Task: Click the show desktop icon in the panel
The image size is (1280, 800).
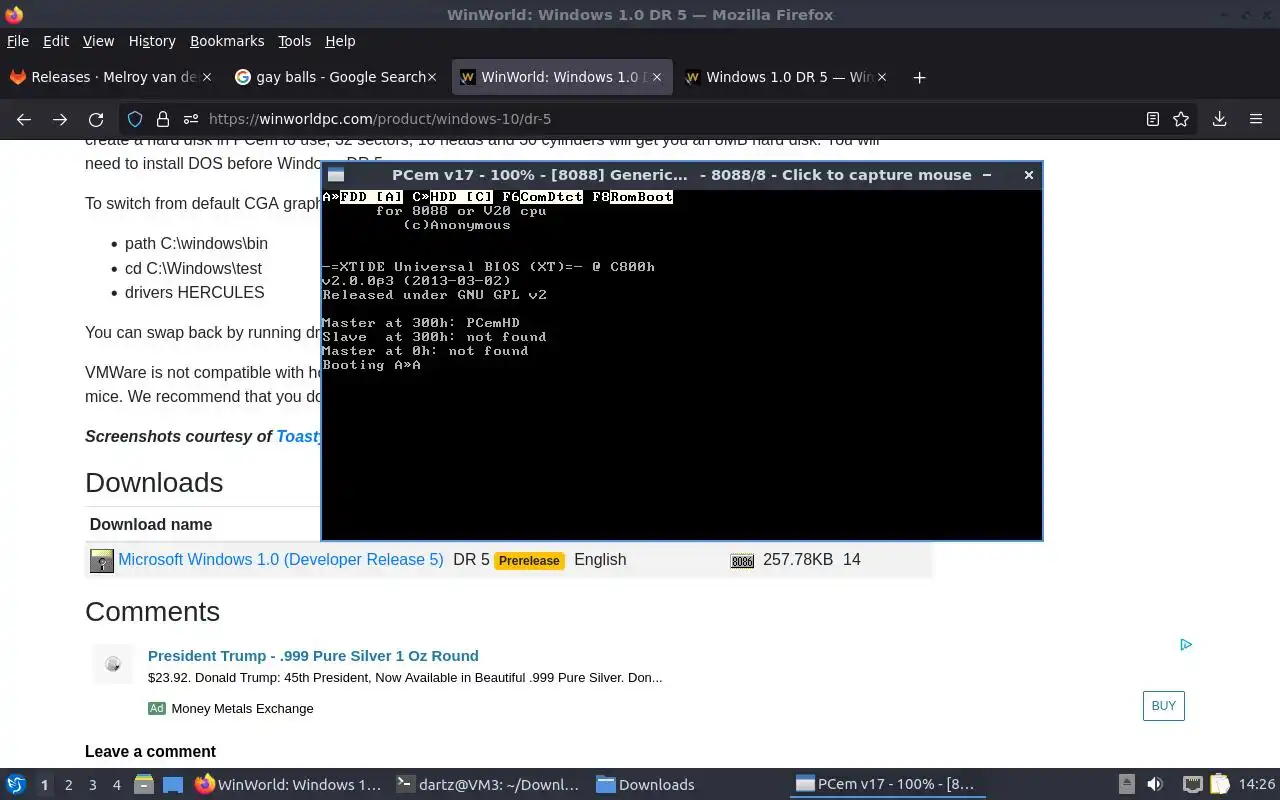Action: pyautogui.click(x=172, y=784)
